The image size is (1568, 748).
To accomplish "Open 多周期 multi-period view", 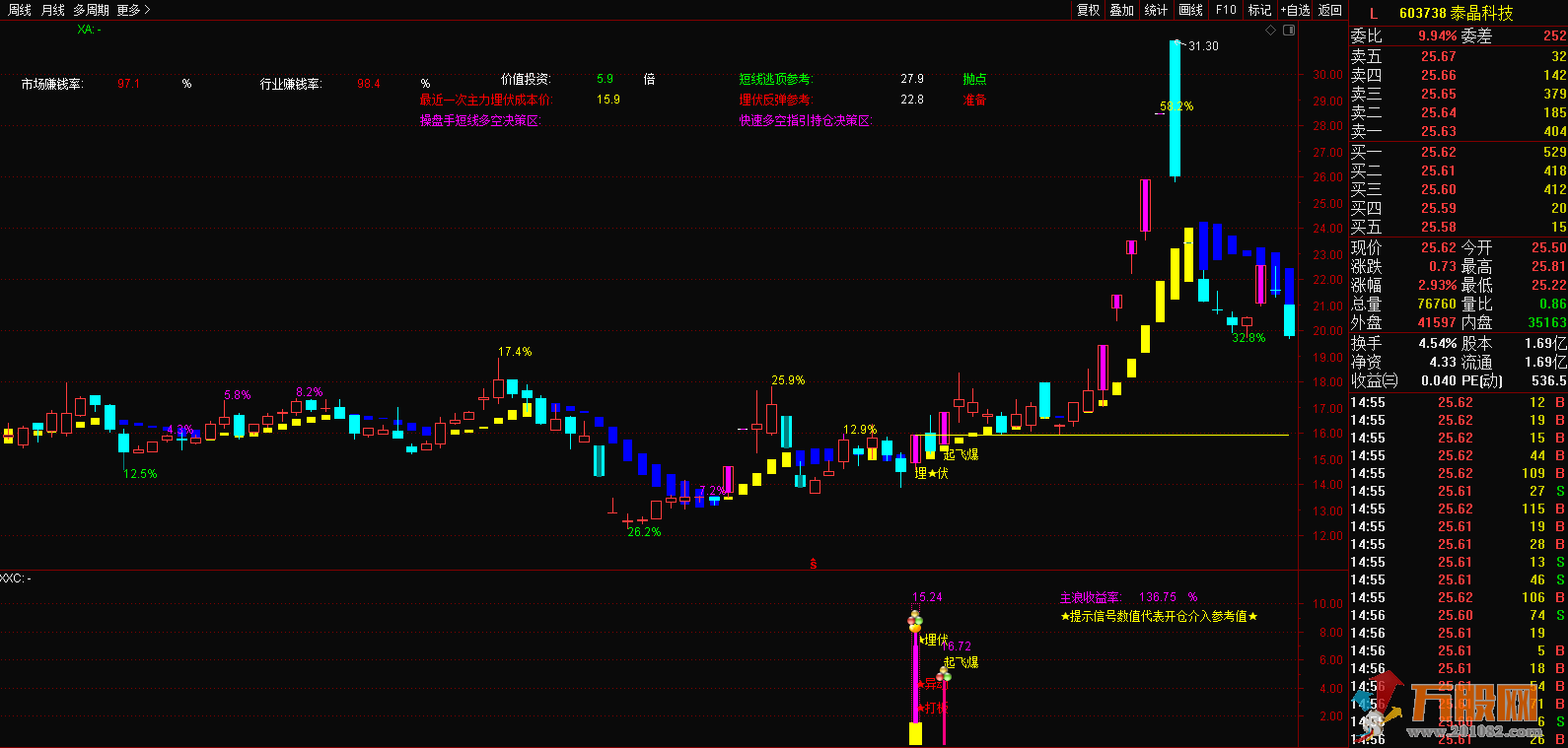I will 92,10.
